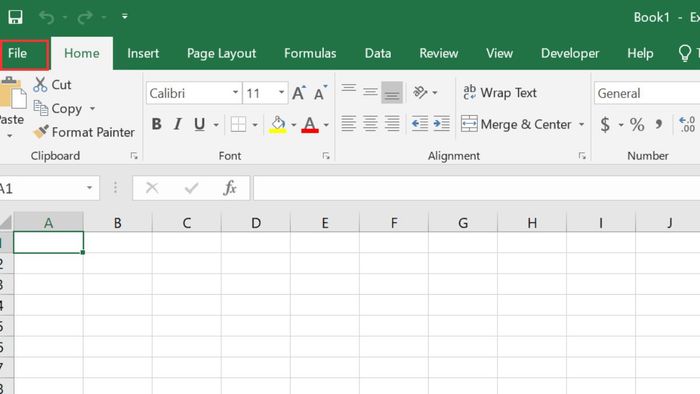The width and height of the screenshot is (700, 394).
Task: Undo the last action
Action: click(46, 17)
